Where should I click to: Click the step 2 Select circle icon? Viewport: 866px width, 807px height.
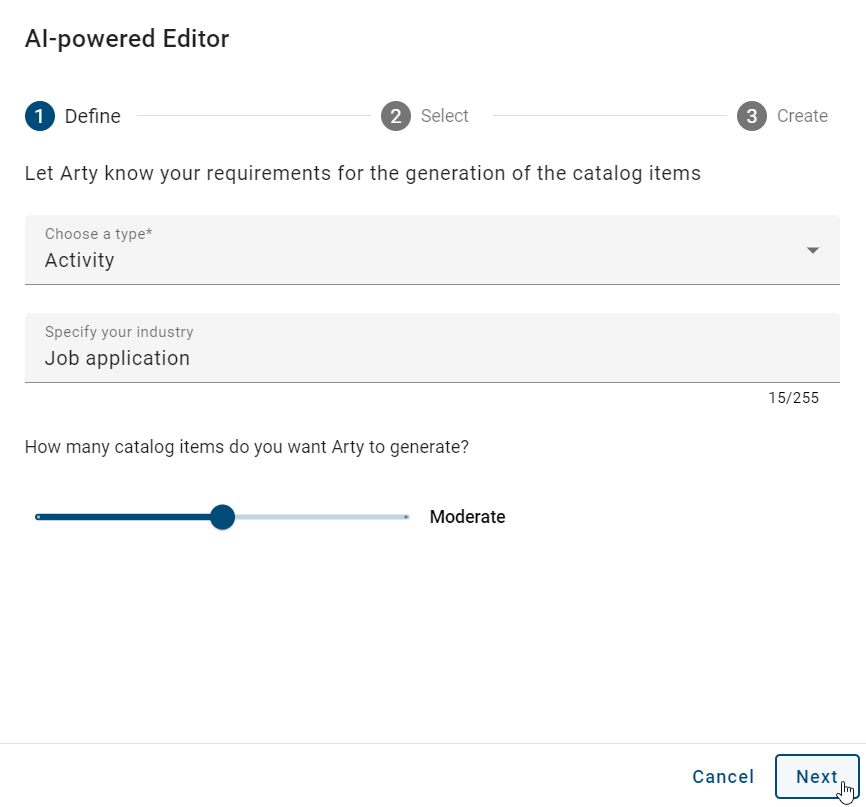(396, 116)
